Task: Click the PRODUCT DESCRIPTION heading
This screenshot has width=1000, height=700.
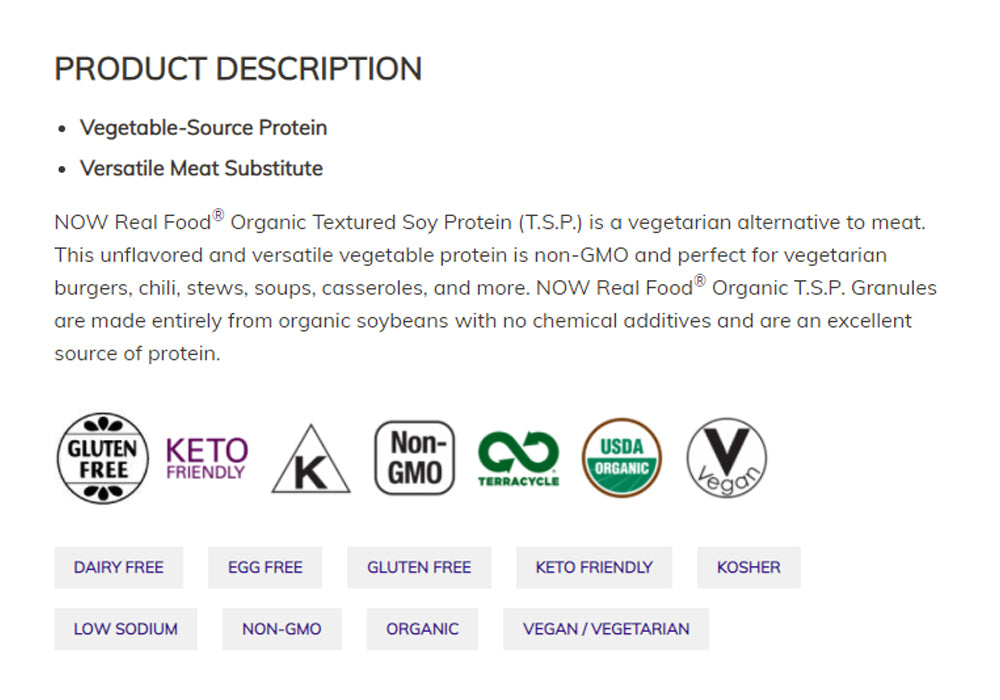Action: pyautogui.click(x=238, y=69)
